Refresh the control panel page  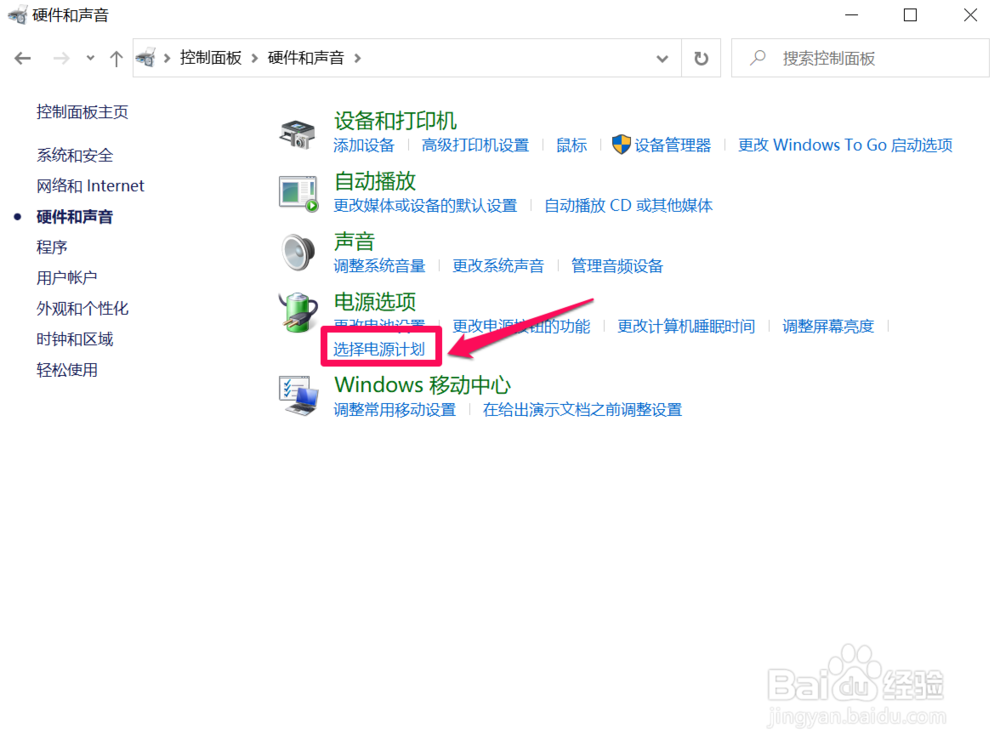[x=701, y=58]
